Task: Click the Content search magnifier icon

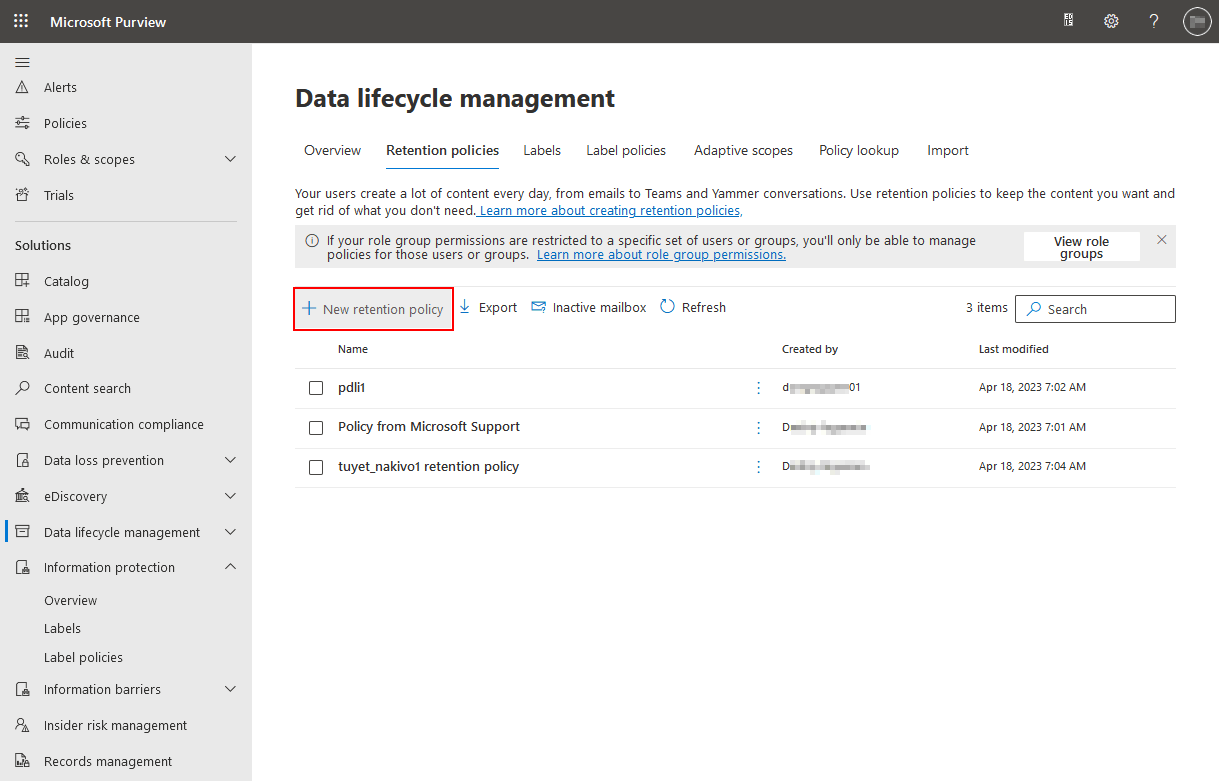Action: [22, 388]
